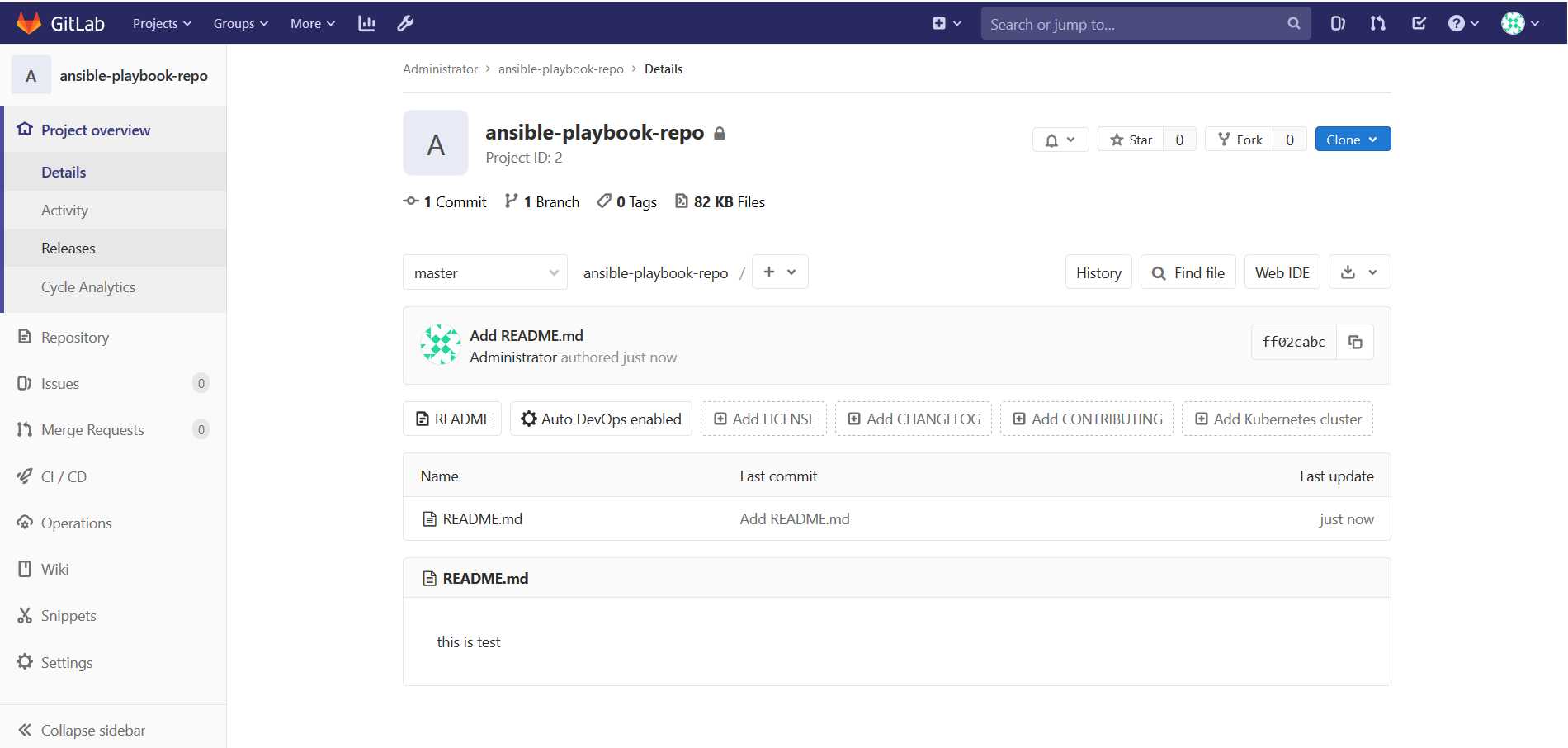Click the star count 0
1568x748 pixels.
coord(1179,140)
